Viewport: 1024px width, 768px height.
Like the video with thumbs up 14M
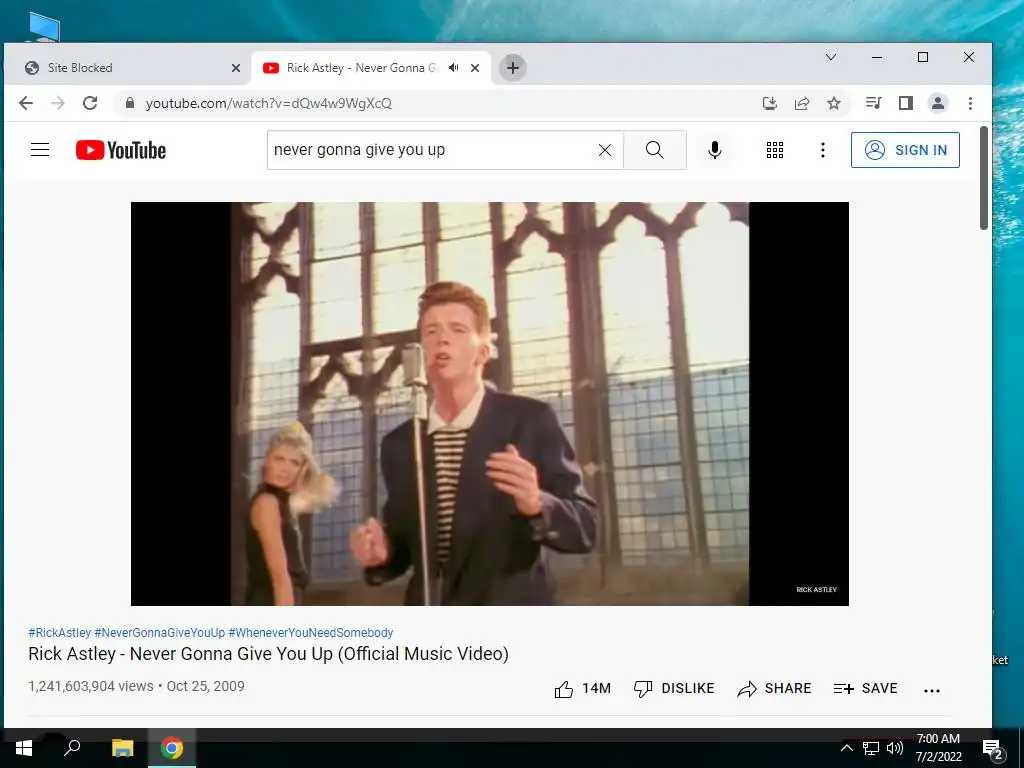pos(583,688)
